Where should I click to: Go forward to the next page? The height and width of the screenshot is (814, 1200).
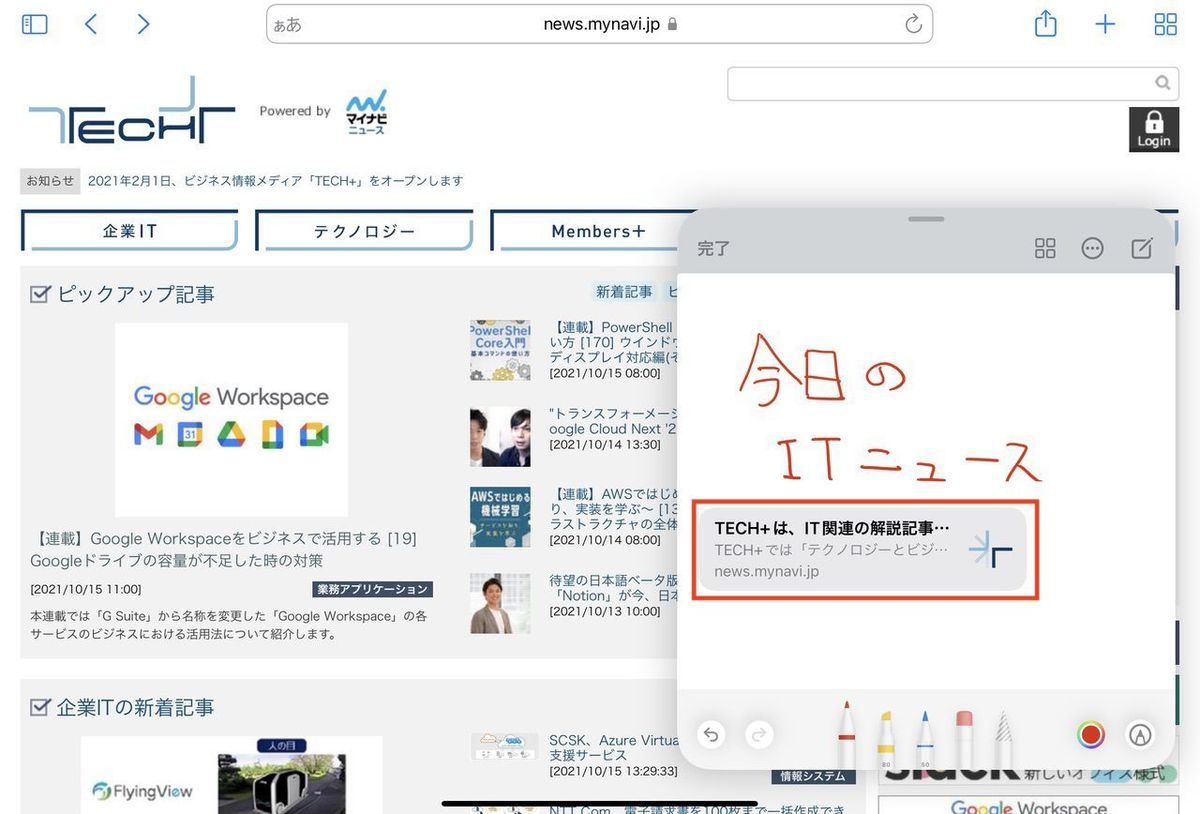pos(143,24)
